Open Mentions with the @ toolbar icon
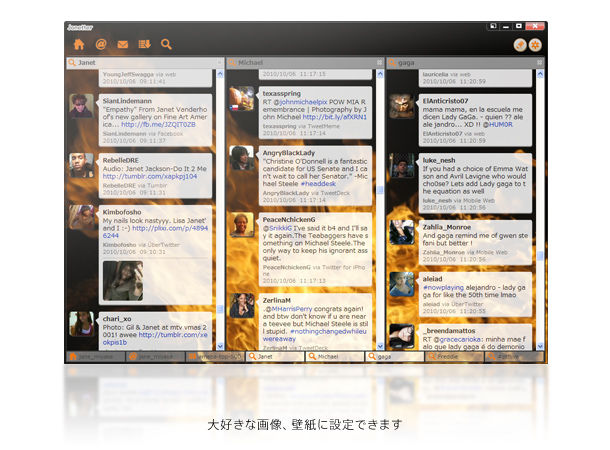The height and width of the screenshot is (450, 610). pyautogui.click(x=101, y=44)
